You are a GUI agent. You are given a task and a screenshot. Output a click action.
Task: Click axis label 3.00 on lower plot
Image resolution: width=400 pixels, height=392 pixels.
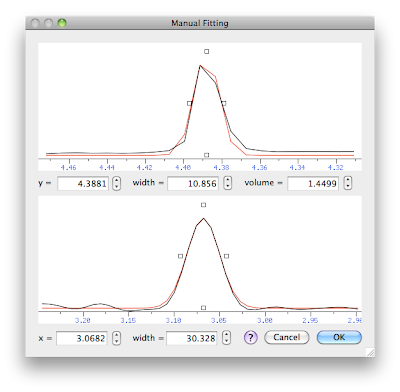[x=265, y=320]
